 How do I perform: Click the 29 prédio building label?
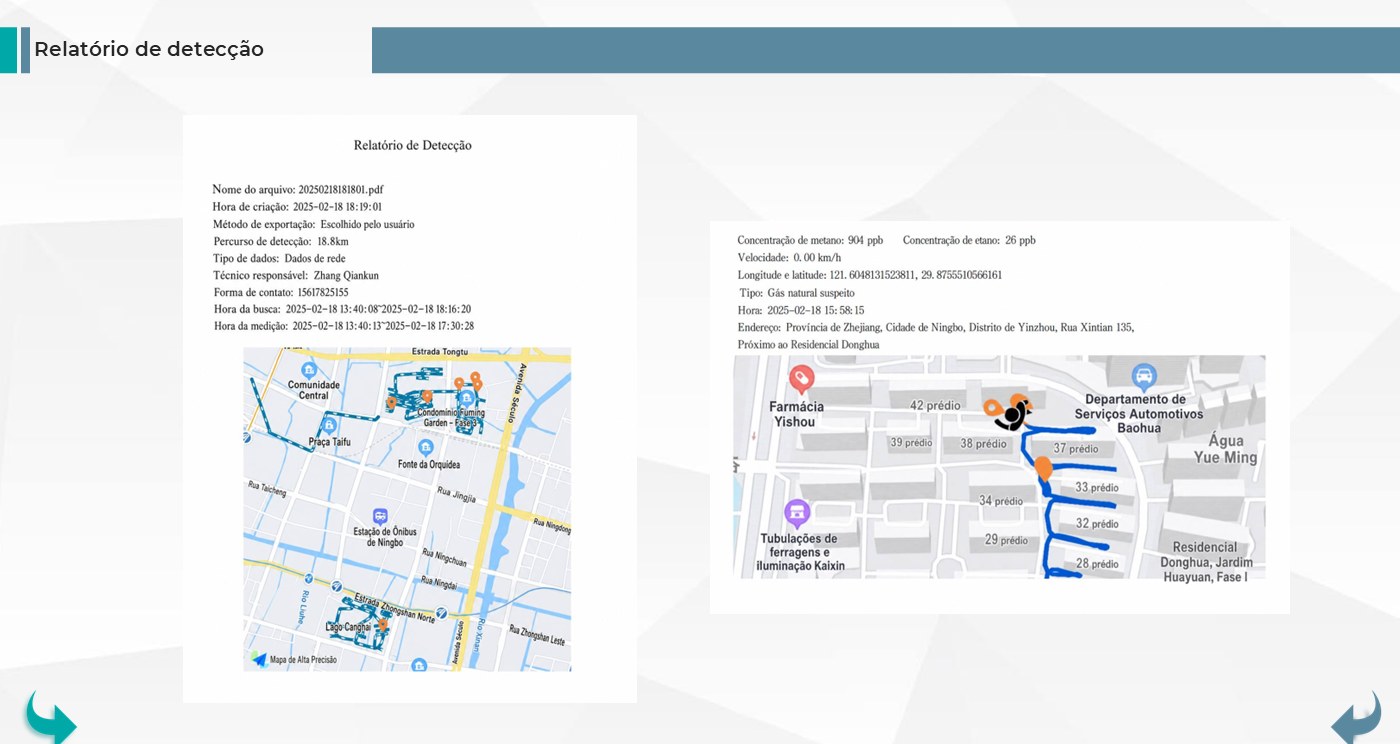(1006, 539)
